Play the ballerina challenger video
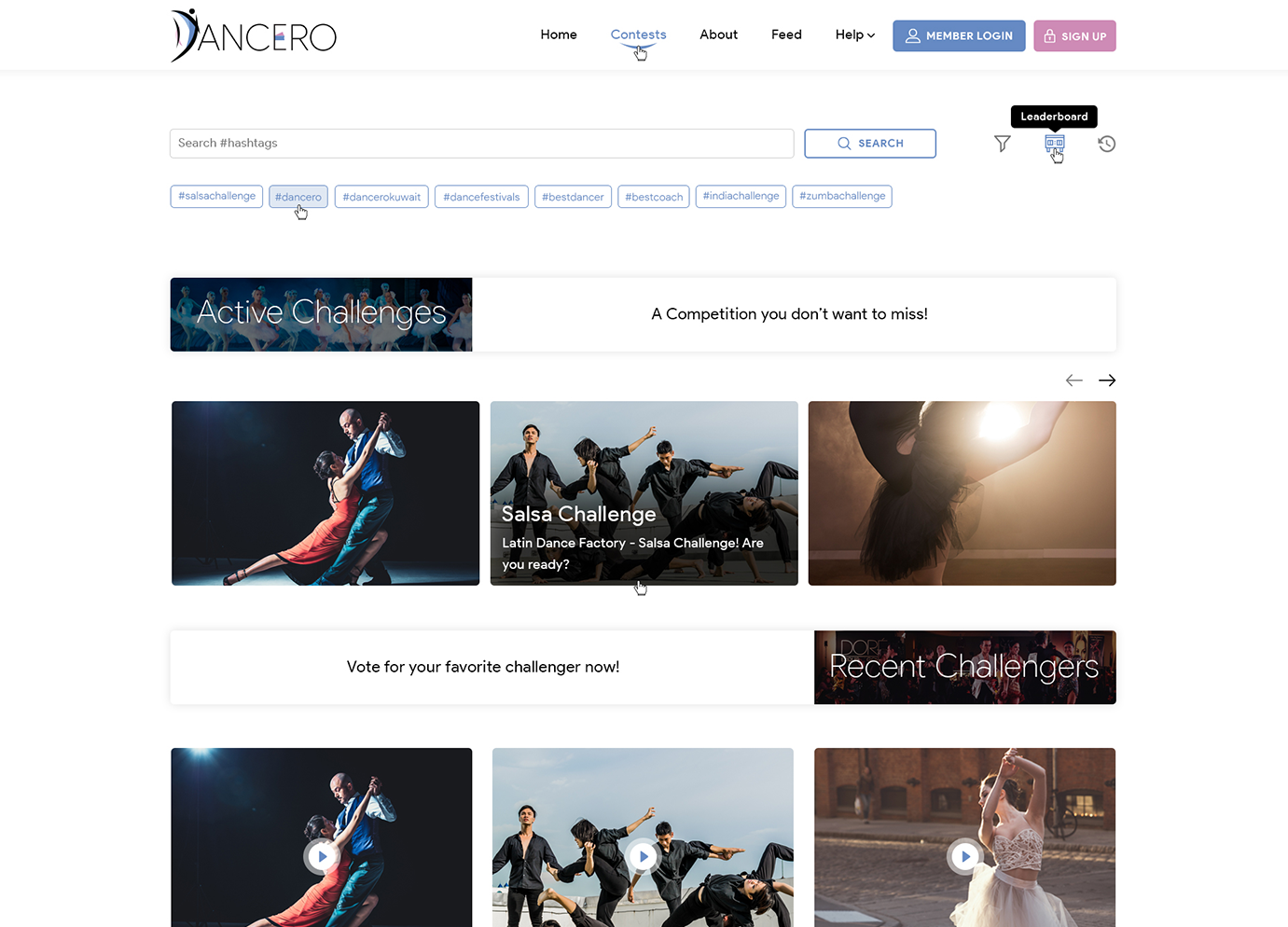Screen dimensions: 1288x927 click(964, 856)
